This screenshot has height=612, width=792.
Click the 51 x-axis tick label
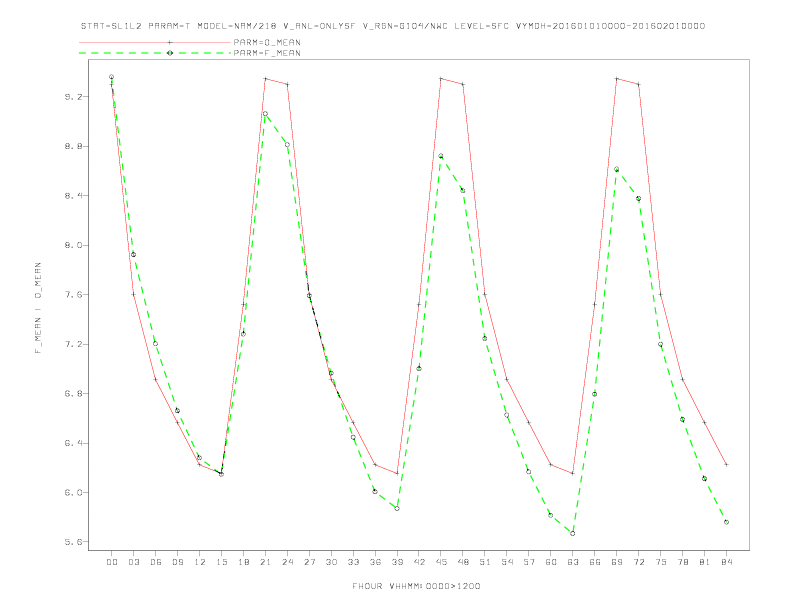[x=485, y=562]
